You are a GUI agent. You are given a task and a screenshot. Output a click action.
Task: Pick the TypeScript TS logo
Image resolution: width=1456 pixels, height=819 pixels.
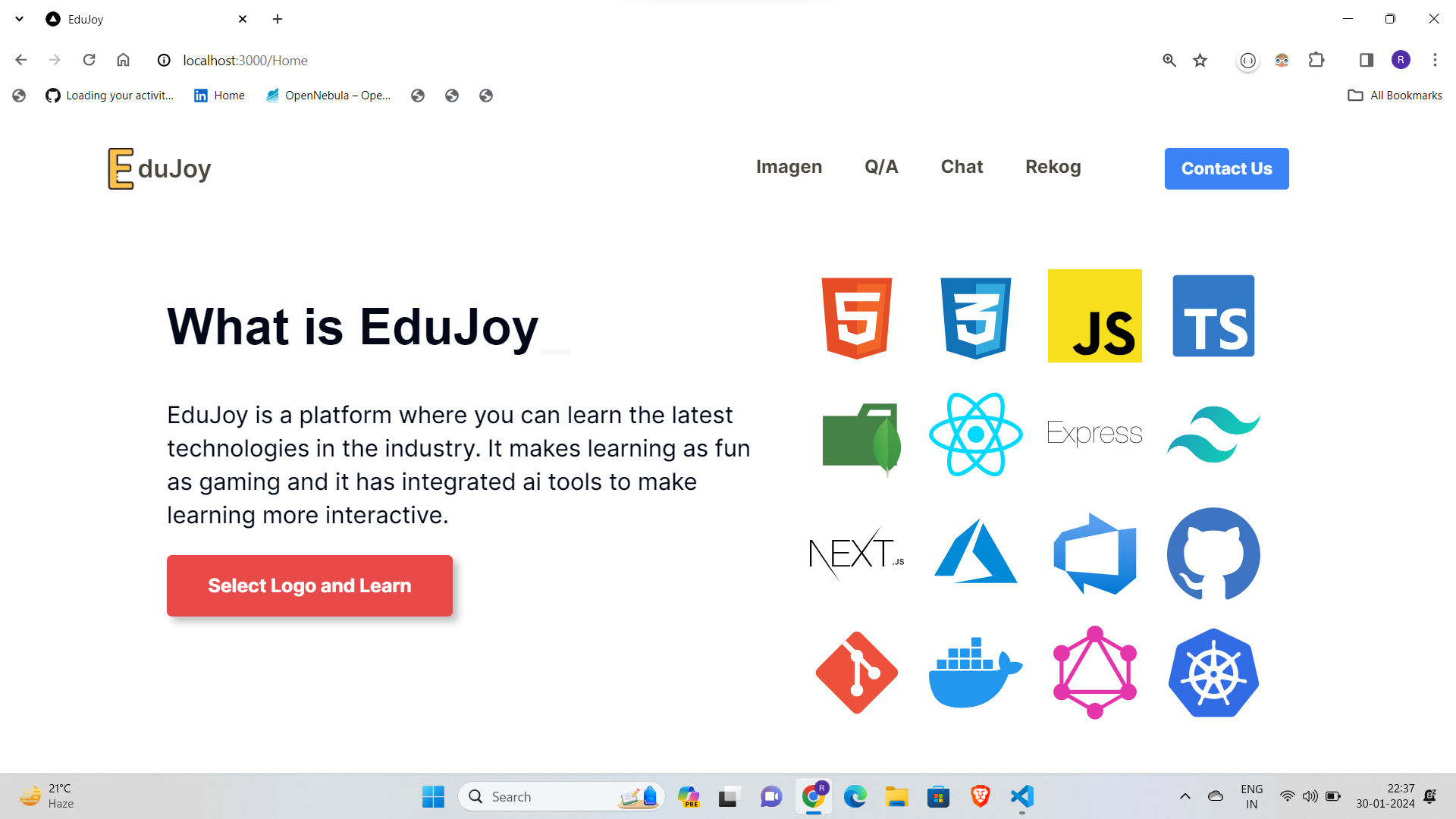click(1213, 316)
